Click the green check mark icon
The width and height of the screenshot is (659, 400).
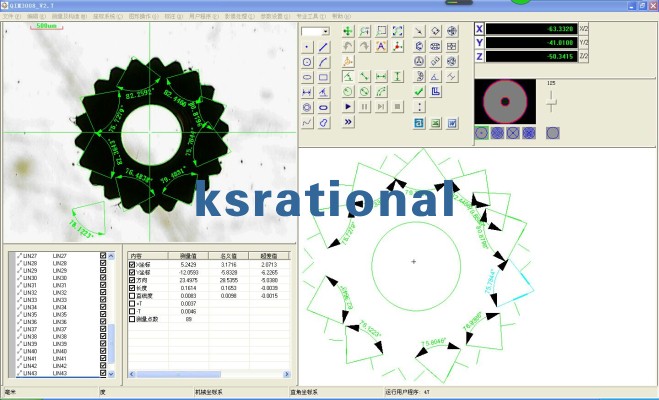click(x=418, y=91)
